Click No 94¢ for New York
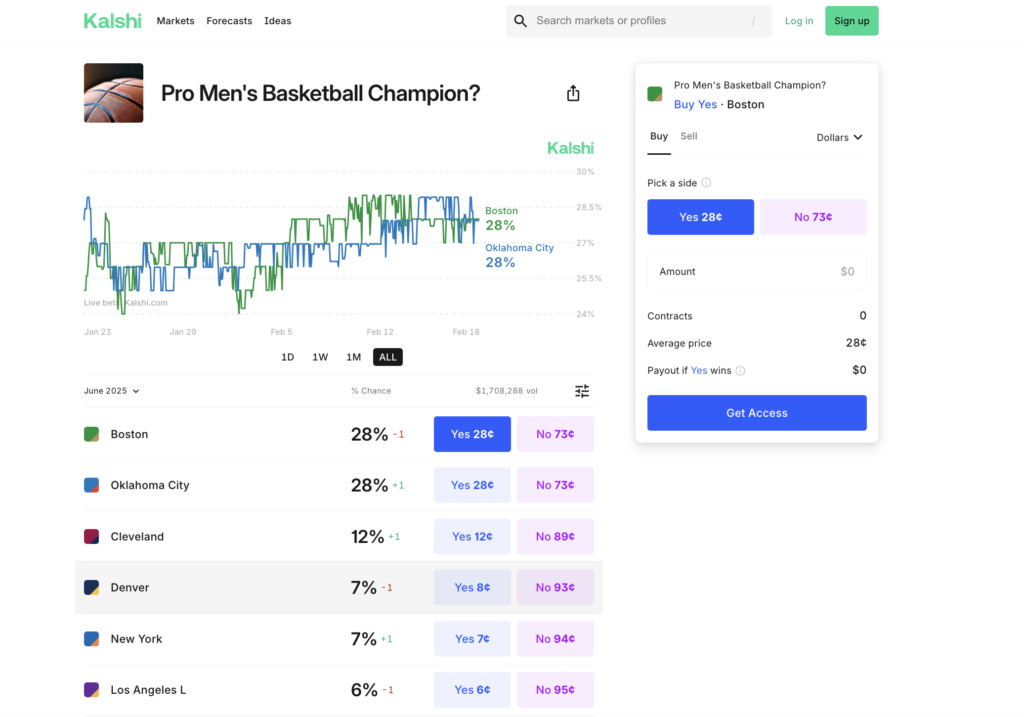 [x=555, y=639]
